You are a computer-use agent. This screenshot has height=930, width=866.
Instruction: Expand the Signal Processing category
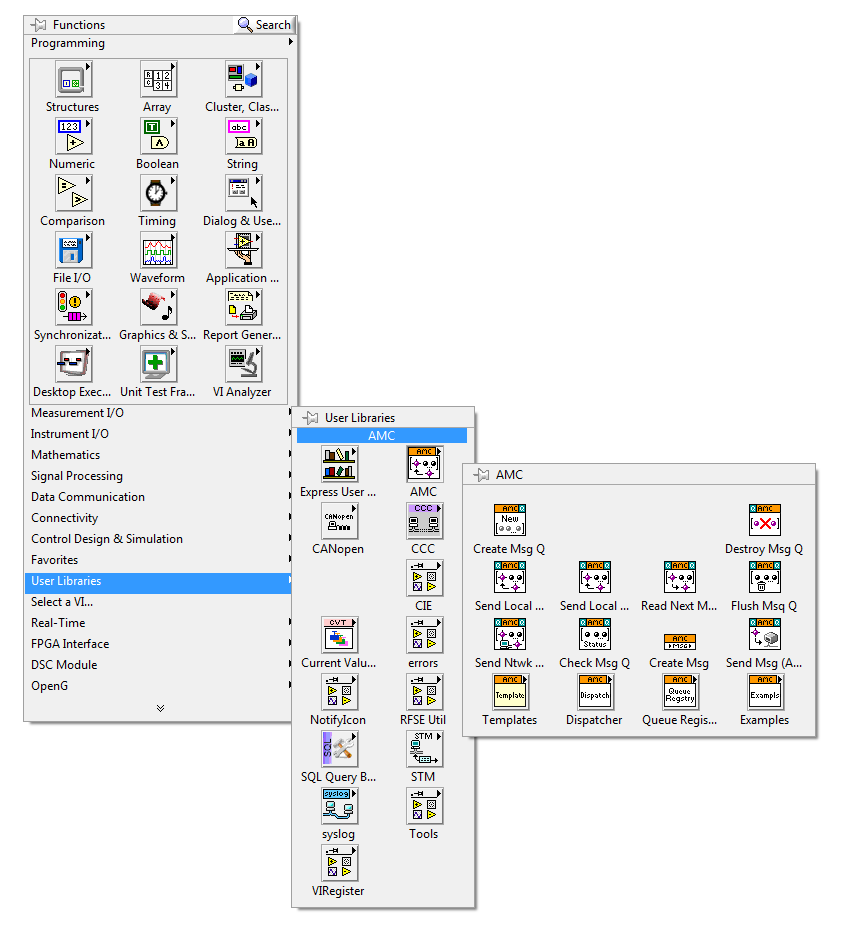[161, 476]
